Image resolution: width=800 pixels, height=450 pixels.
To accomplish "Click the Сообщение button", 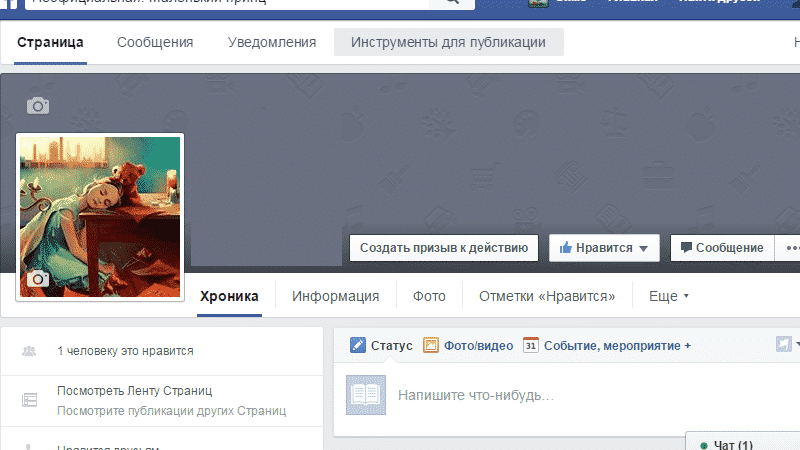I will tap(722, 248).
